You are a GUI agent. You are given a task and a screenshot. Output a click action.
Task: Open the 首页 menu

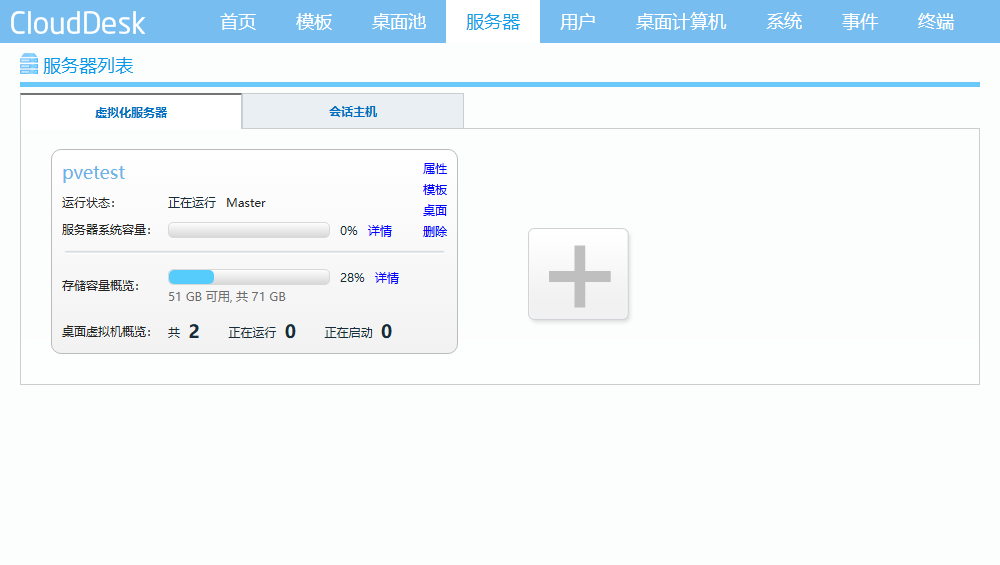(238, 22)
